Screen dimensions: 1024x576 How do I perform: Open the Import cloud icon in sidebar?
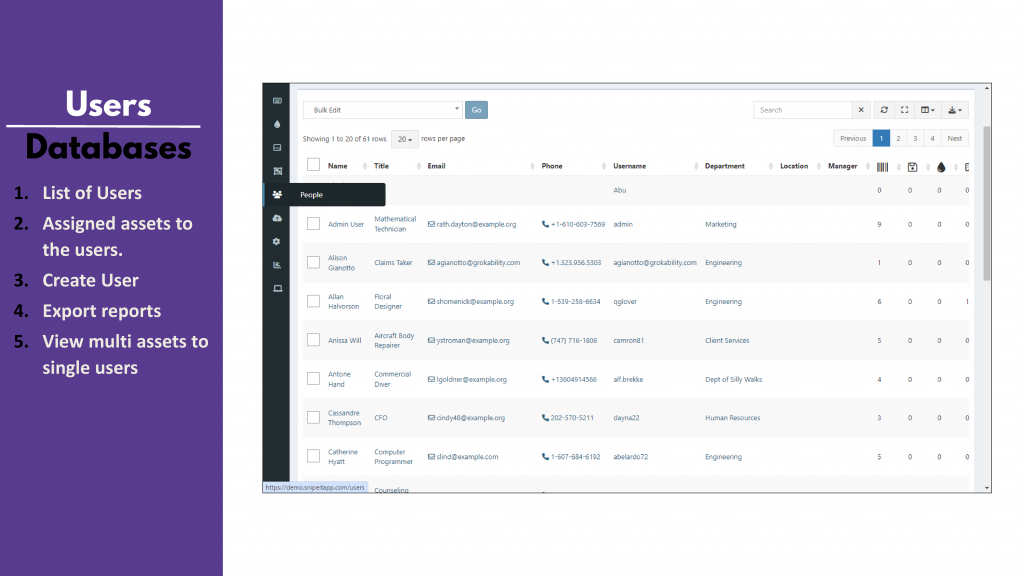click(277, 218)
